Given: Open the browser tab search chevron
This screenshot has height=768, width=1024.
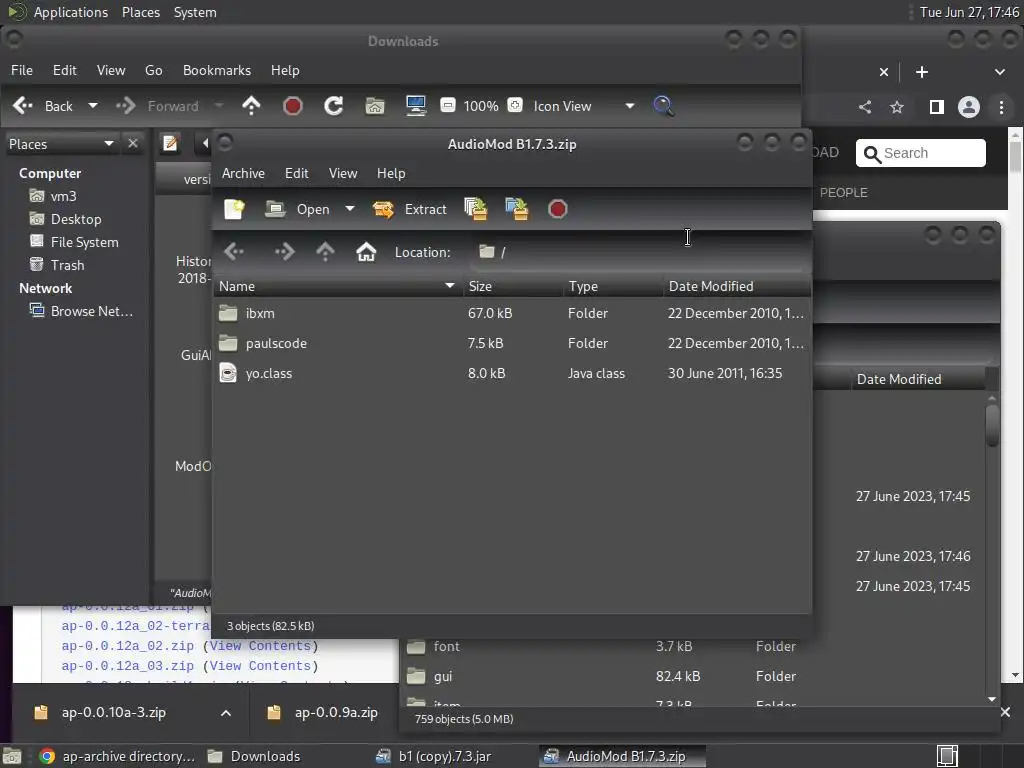Looking at the screenshot, I should (1000, 72).
